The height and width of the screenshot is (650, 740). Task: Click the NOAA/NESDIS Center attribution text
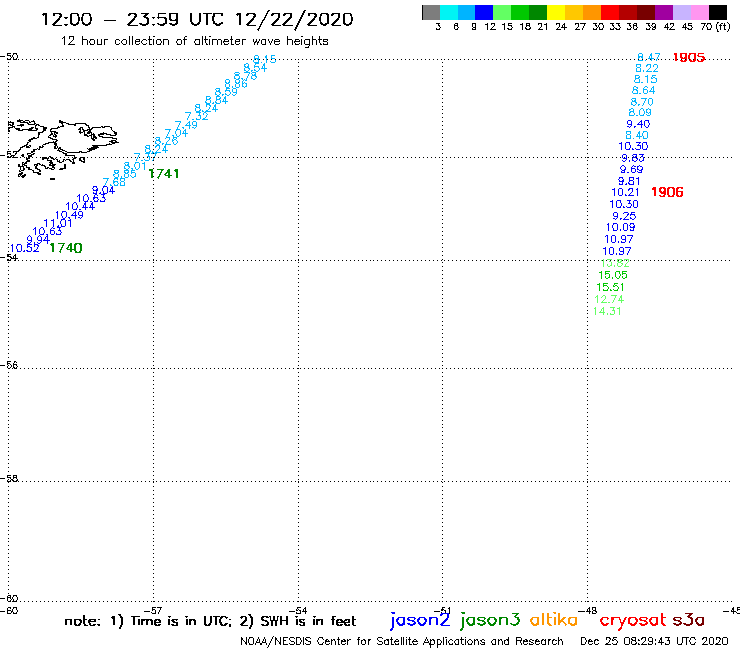(402, 641)
